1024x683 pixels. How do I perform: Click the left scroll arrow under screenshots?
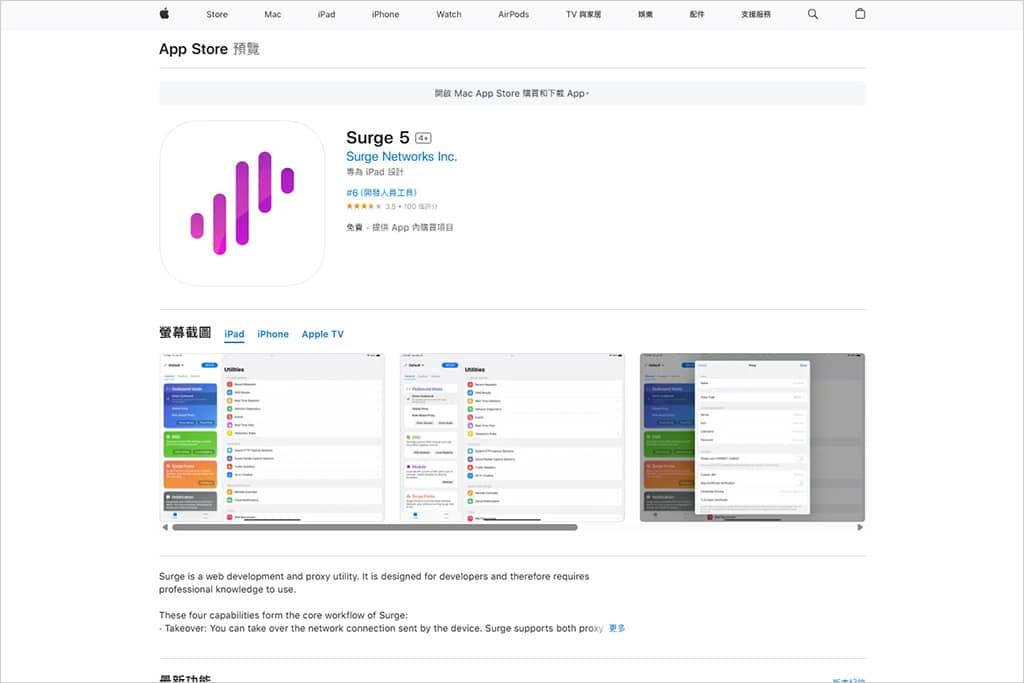[165, 527]
